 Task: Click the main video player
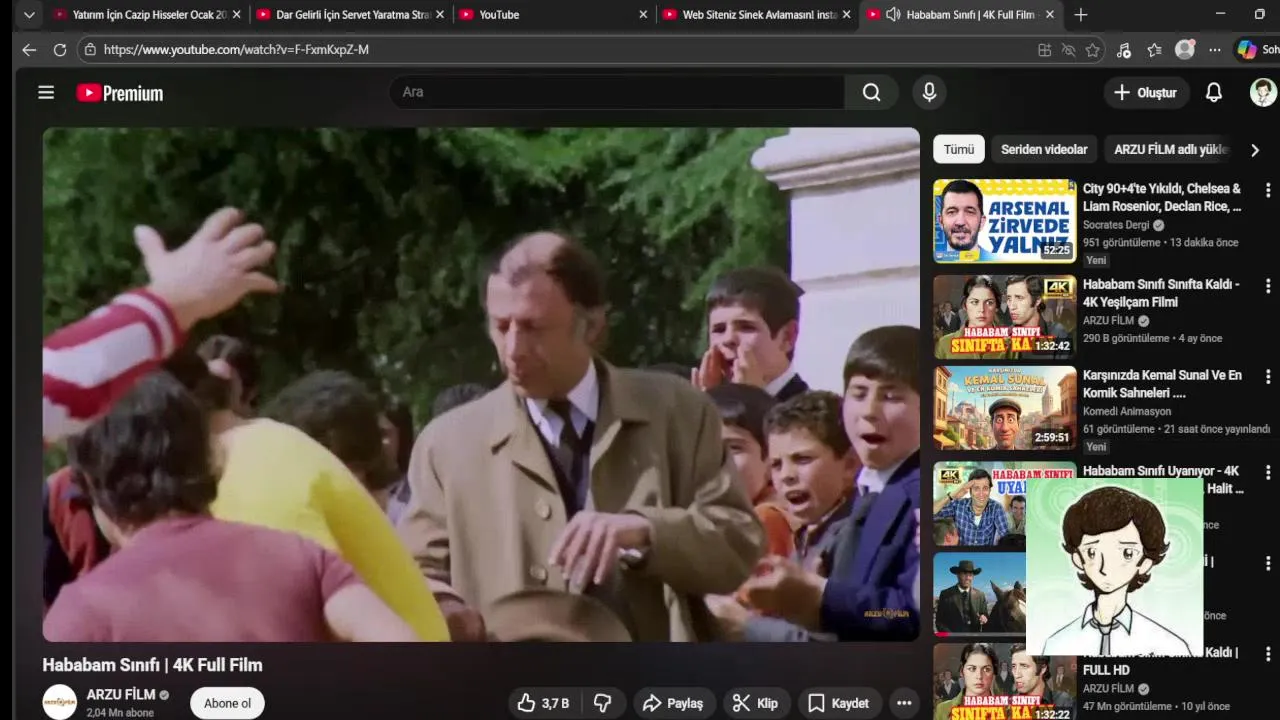pyautogui.click(x=481, y=384)
